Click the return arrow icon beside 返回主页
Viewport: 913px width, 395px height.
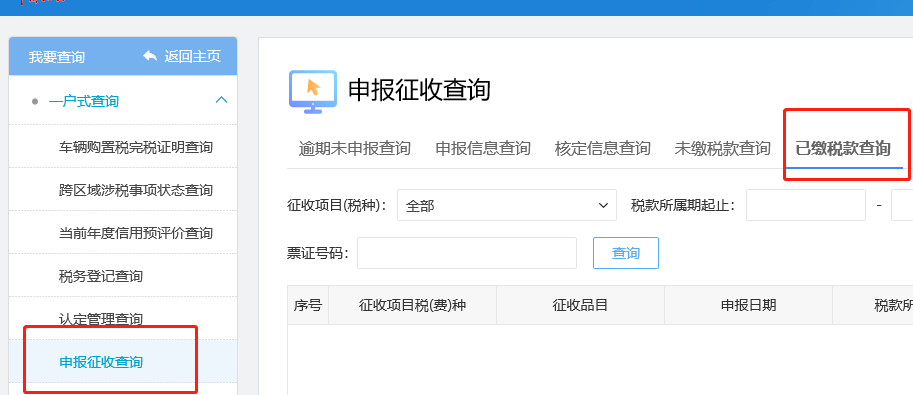(150, 56)
